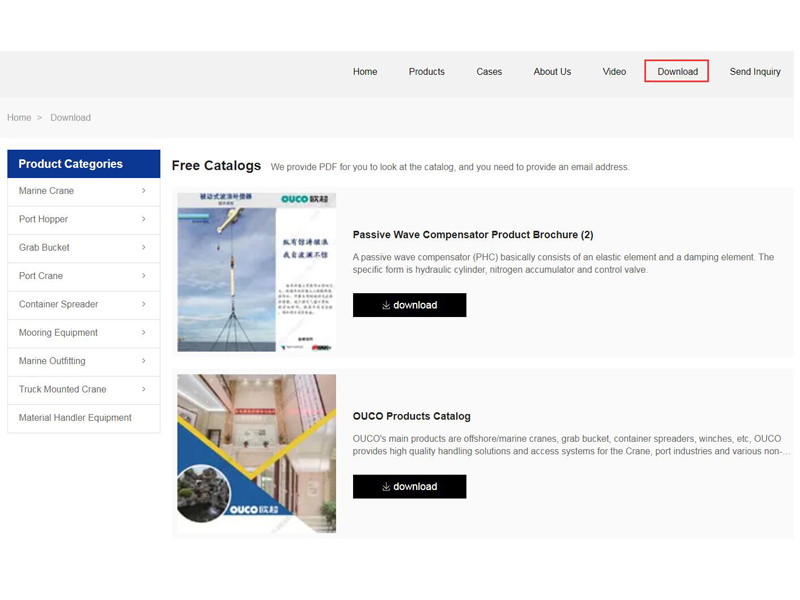Open the Video page
This screenshot has height=600, width=800.
point(614,72)
